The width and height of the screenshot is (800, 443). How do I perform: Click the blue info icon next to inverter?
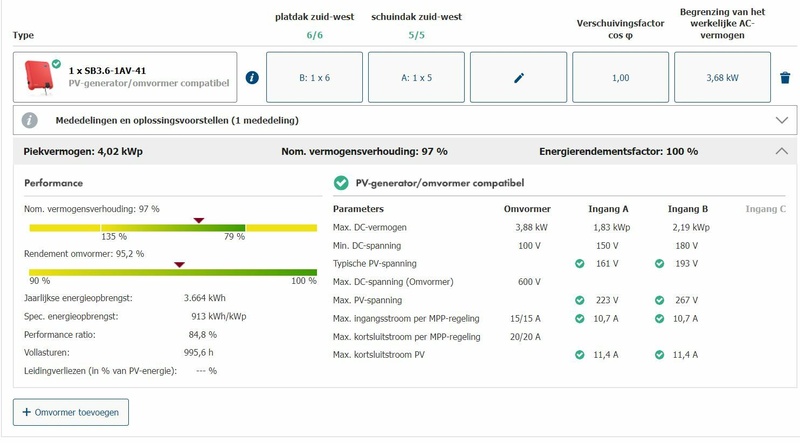(x=252, y=78)
